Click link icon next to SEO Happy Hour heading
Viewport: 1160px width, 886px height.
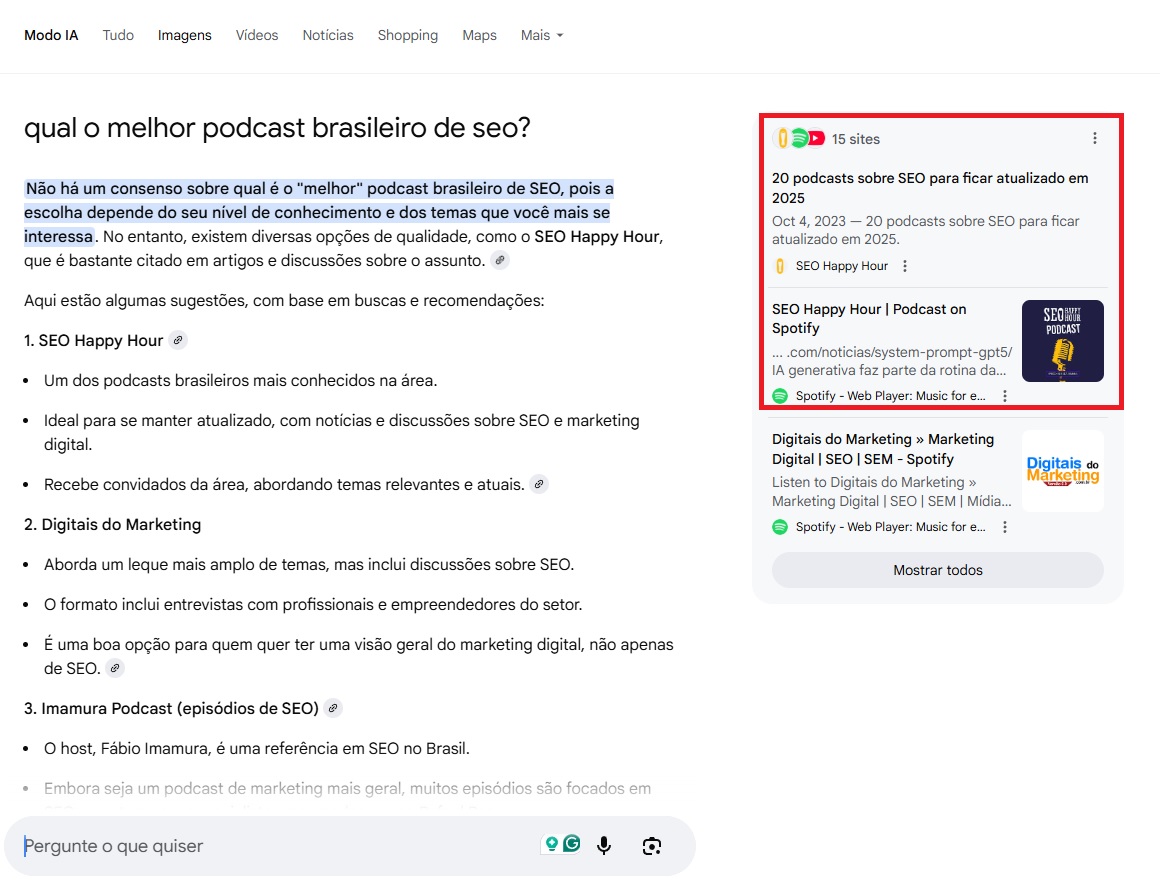point(178,341)
